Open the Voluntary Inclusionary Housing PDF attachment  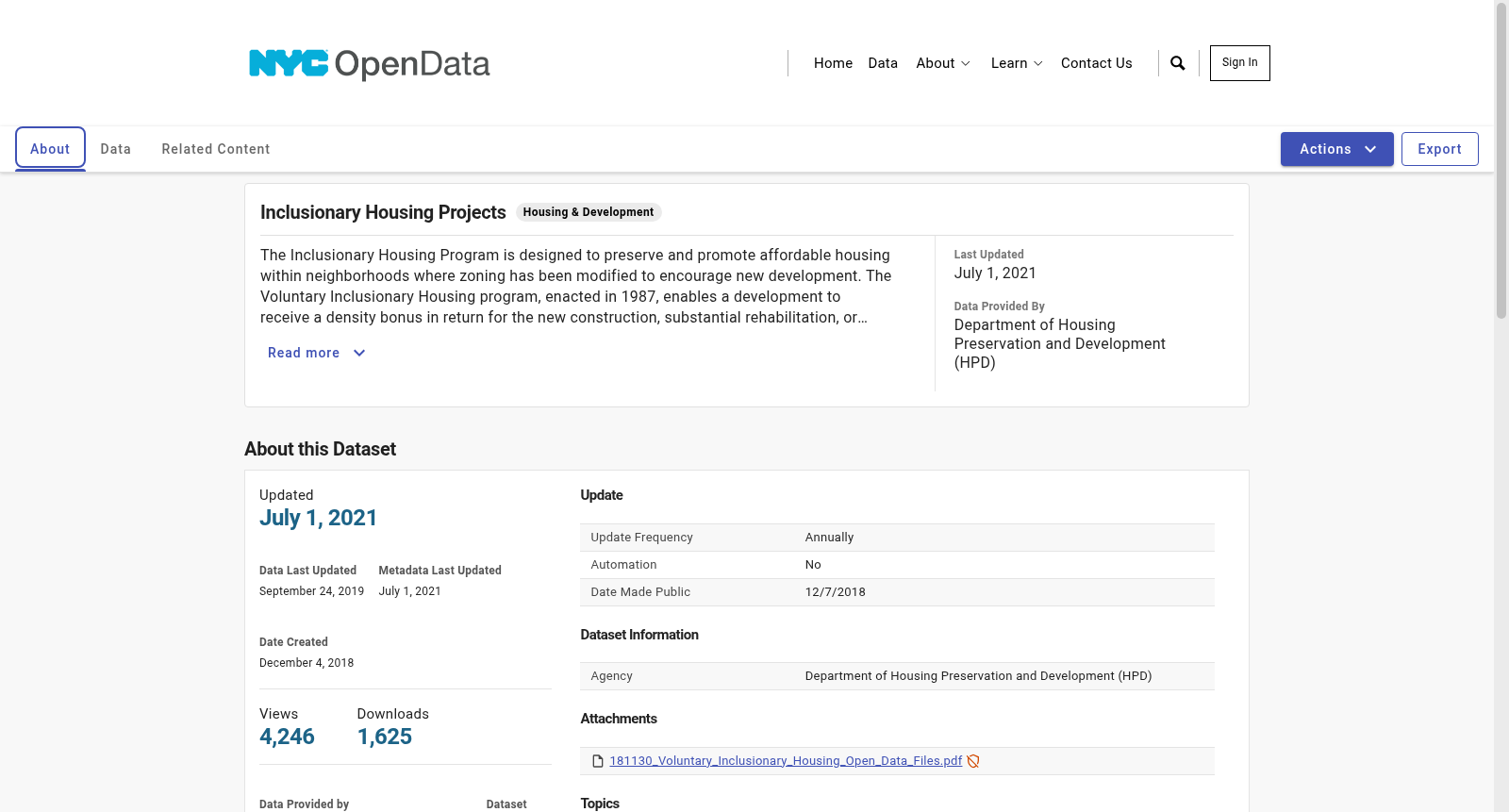click(786, 761)
